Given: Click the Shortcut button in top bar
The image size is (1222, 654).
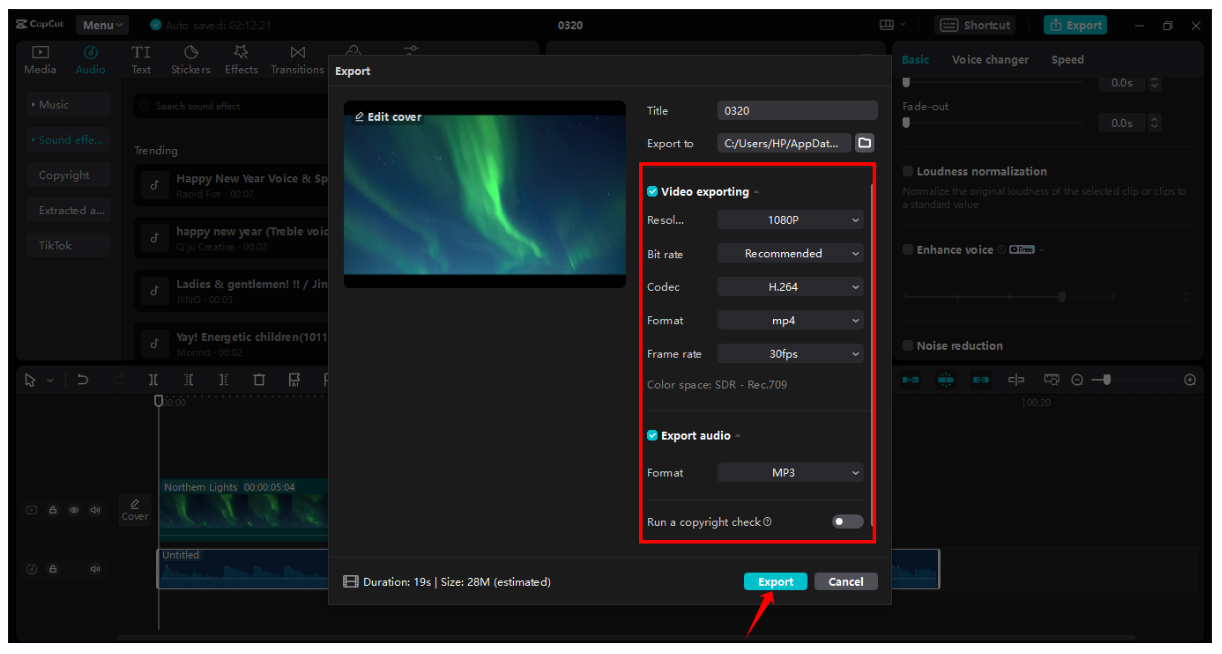Looking at the screenshot, I should (x=975, y=25).
